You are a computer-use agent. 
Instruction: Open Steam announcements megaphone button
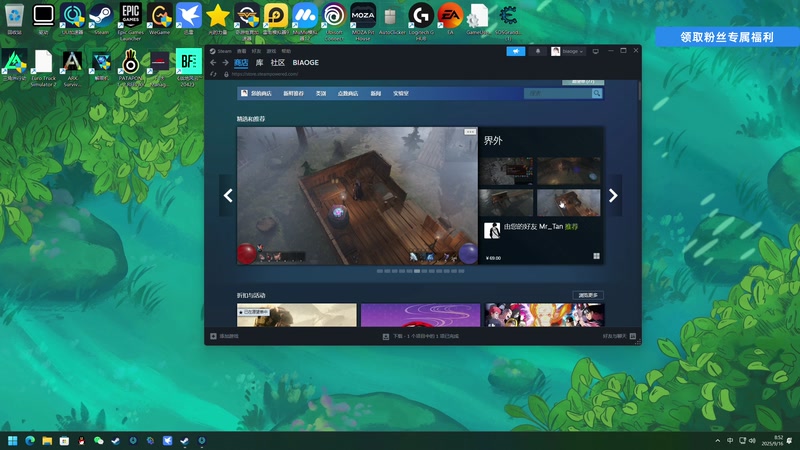[x=516, y=51]
